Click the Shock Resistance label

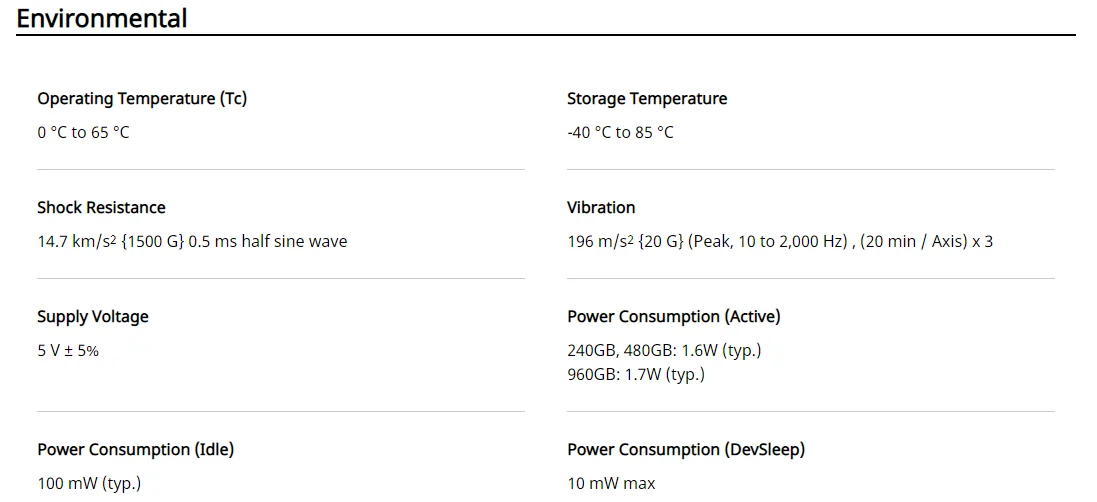(101, 207)
